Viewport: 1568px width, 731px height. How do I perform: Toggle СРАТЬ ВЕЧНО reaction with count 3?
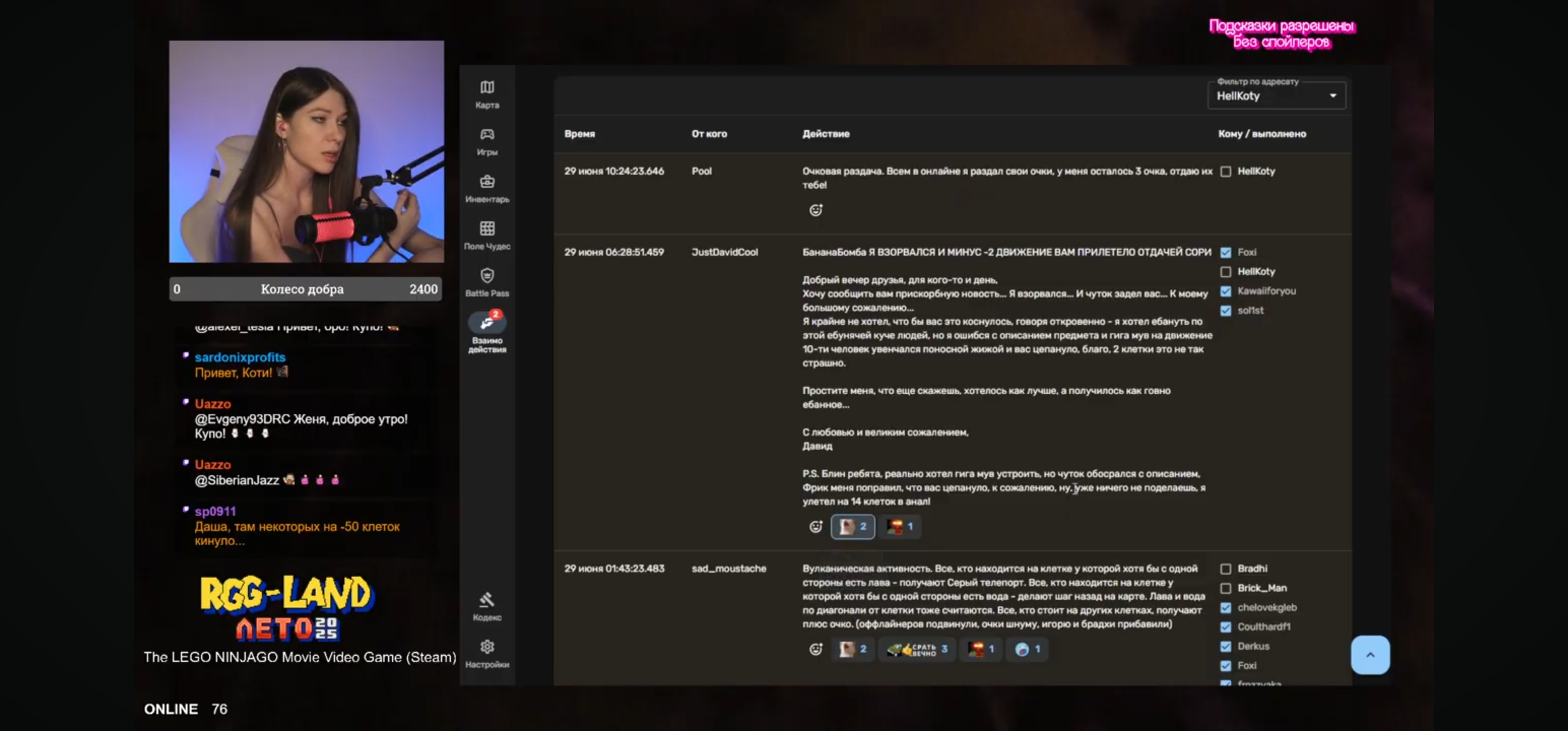click(918, 649)
